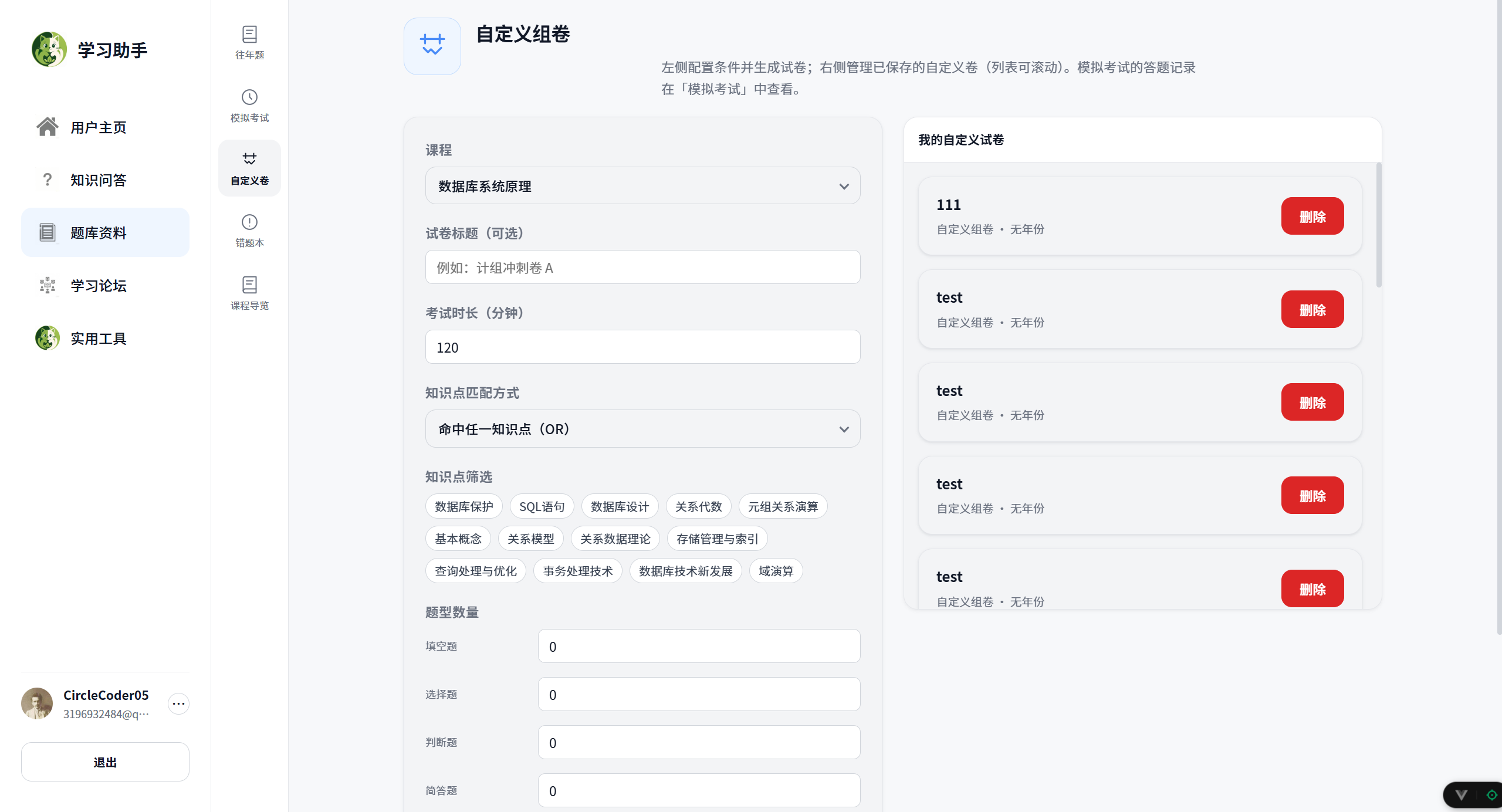Click the 选择题 quantity field
The image size is (1502, 812).
pyautogui.click(x=699, y=694)
